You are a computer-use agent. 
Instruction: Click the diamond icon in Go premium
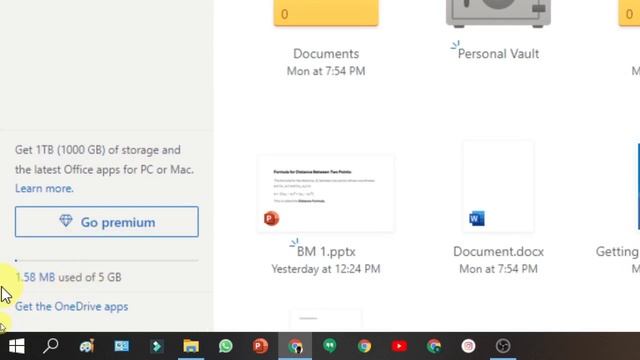66,221
